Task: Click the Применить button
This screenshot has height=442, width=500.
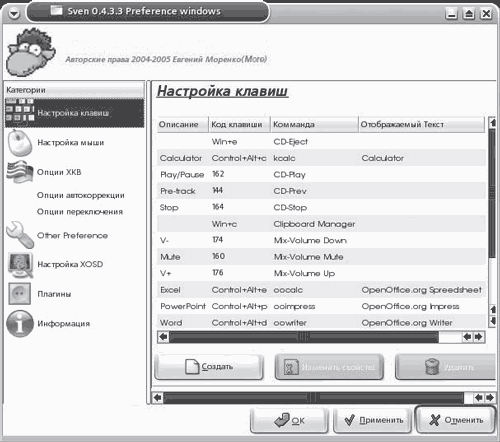Action: point(373,420)
